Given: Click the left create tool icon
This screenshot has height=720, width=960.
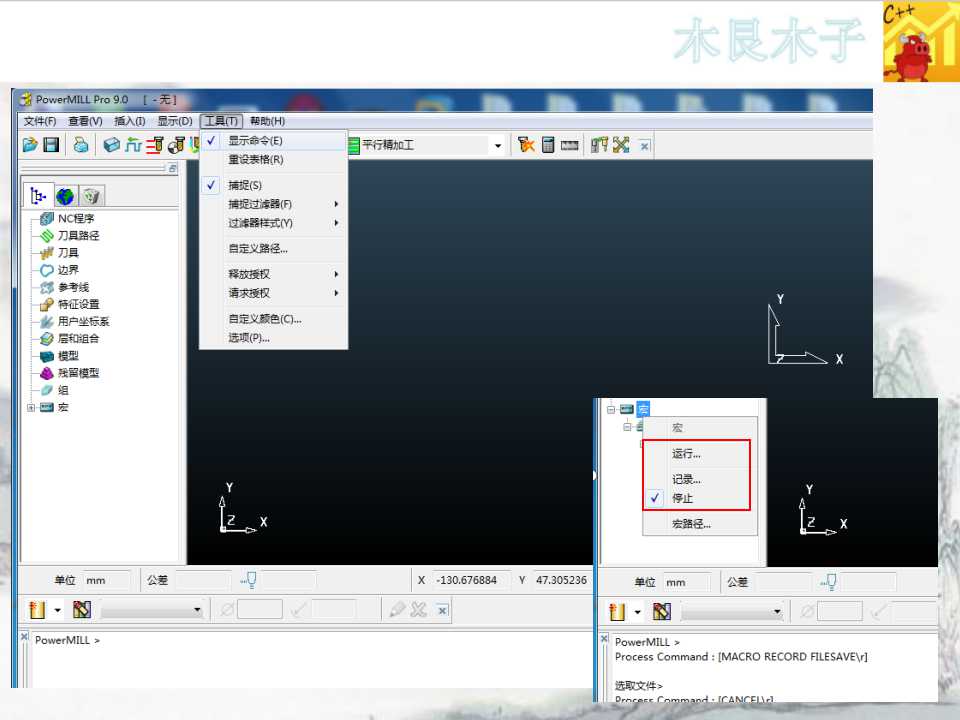Looking at the screenshot, I should coord(38,610).
